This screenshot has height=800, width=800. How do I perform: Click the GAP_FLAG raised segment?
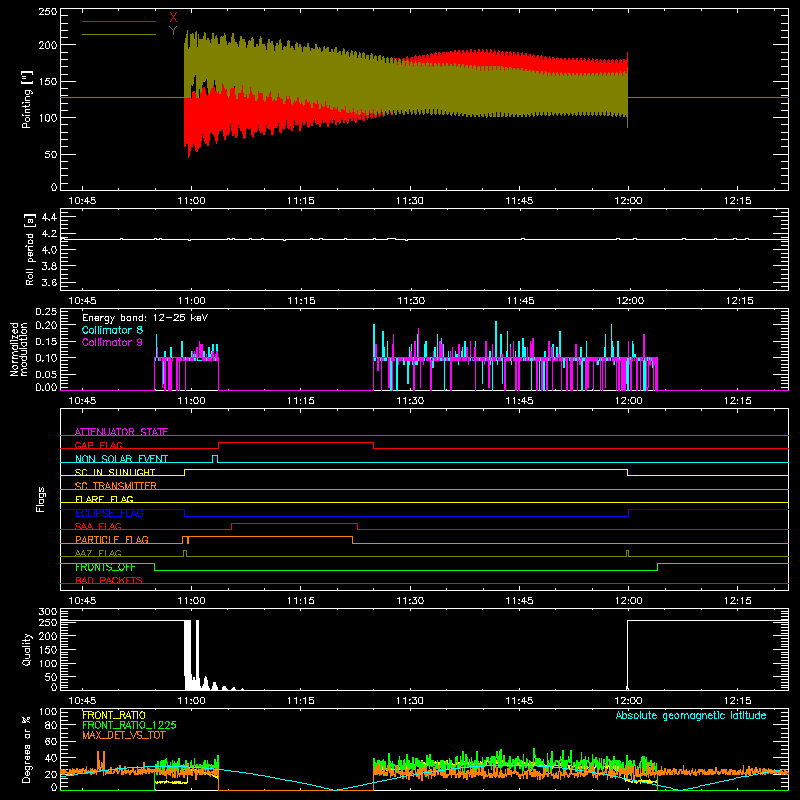click(296, 443)
